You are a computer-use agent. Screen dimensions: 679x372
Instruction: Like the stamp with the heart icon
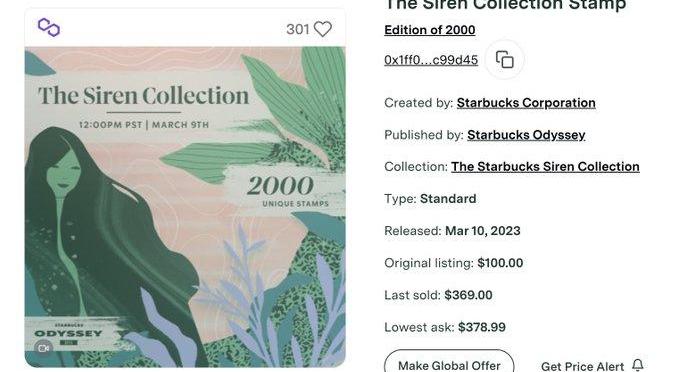(x=323, y=29)
